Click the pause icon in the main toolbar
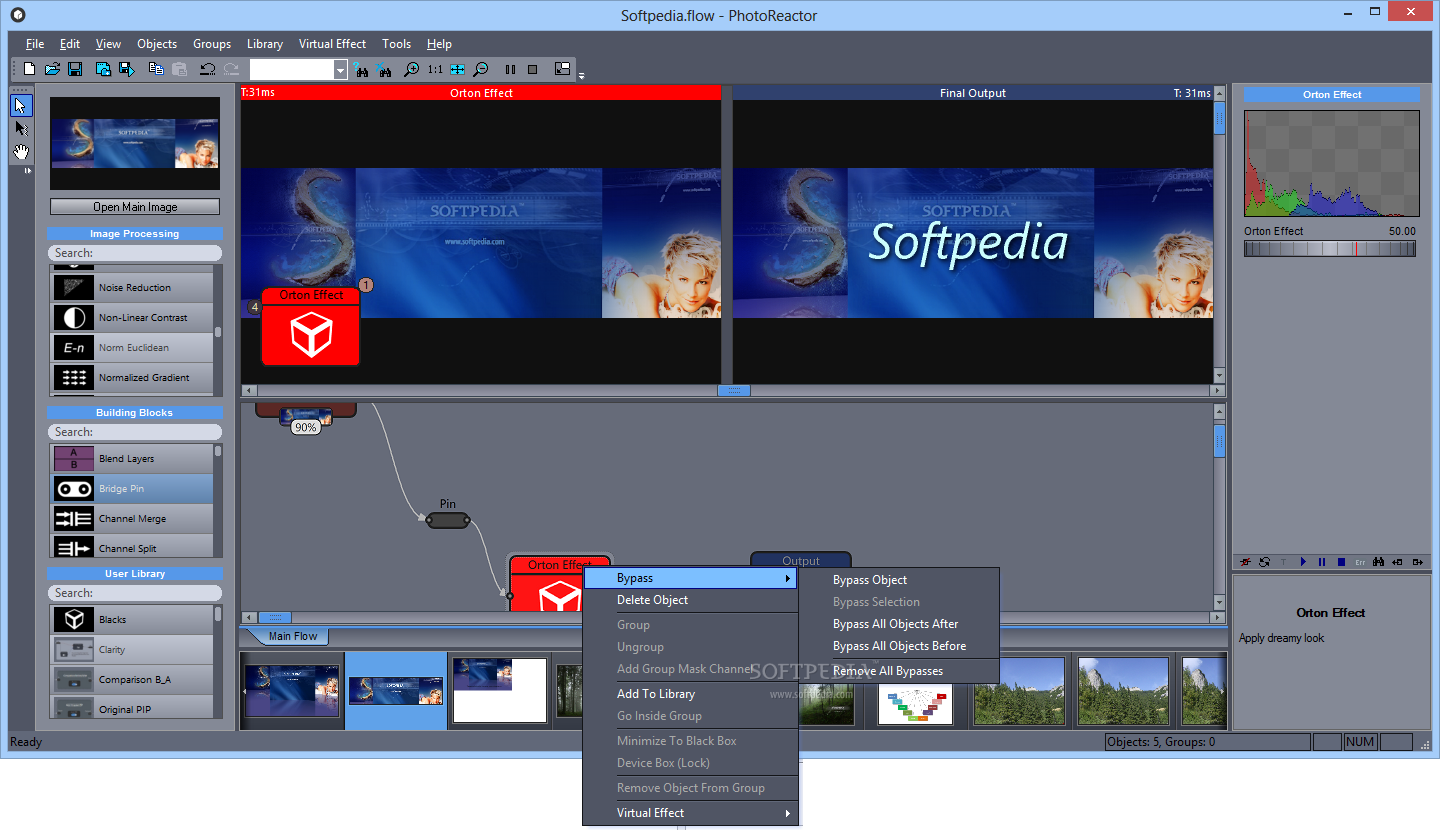Viewport: 1440px width, 830px height. 510,69
